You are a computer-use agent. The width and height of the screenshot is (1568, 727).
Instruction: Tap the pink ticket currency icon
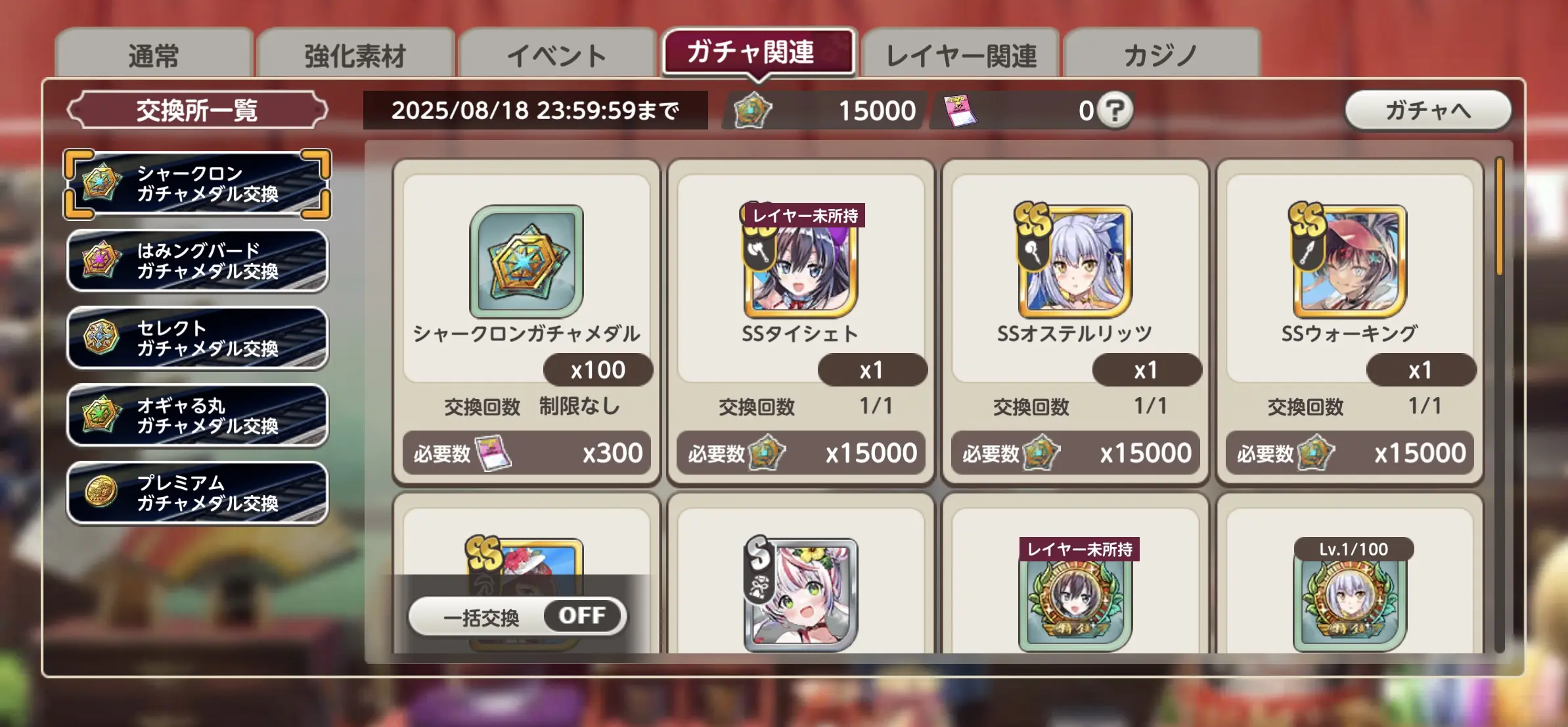click(960, 110)
